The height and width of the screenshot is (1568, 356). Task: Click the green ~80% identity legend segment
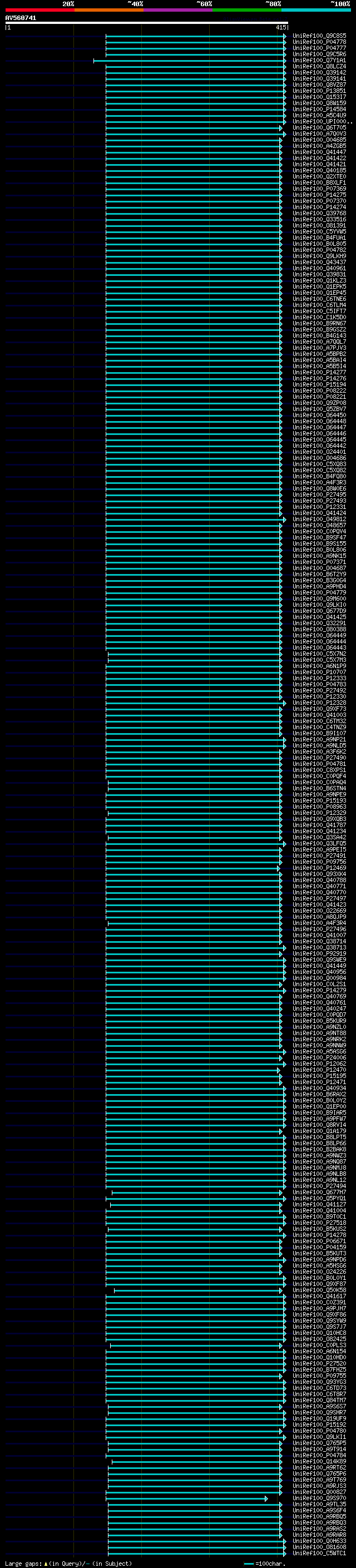(247, 10)
